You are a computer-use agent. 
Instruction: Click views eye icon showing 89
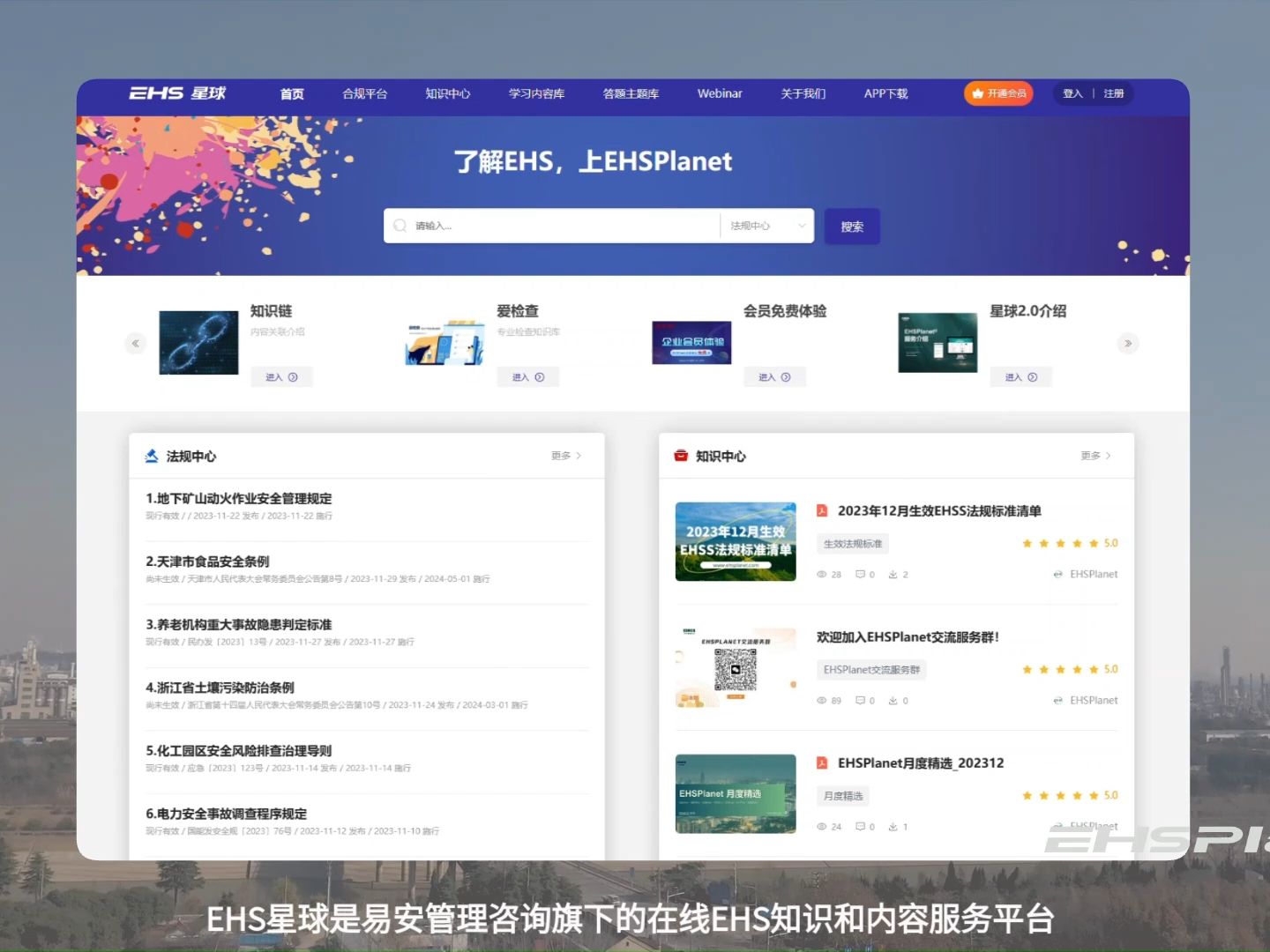tap(822, 701)
